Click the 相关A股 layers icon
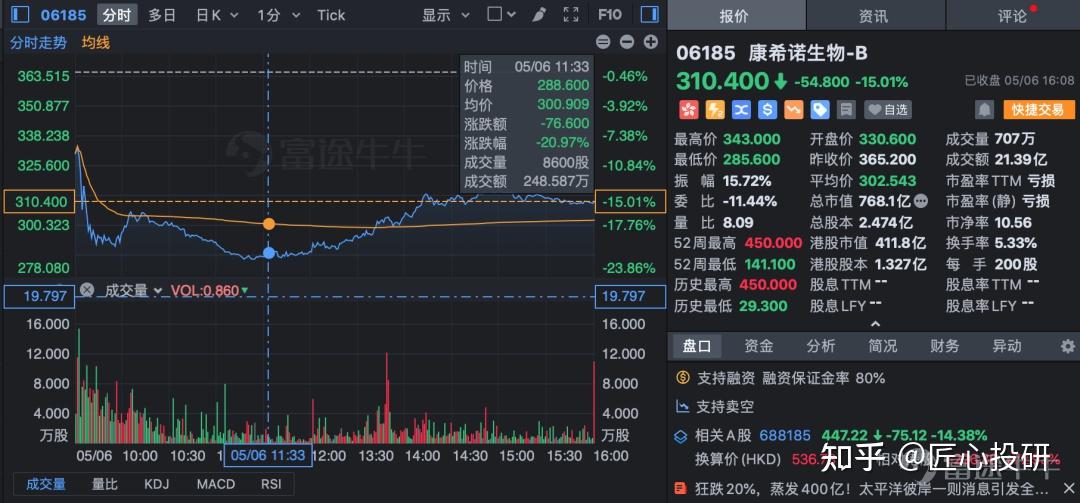1080x503 pixels. 681,435
